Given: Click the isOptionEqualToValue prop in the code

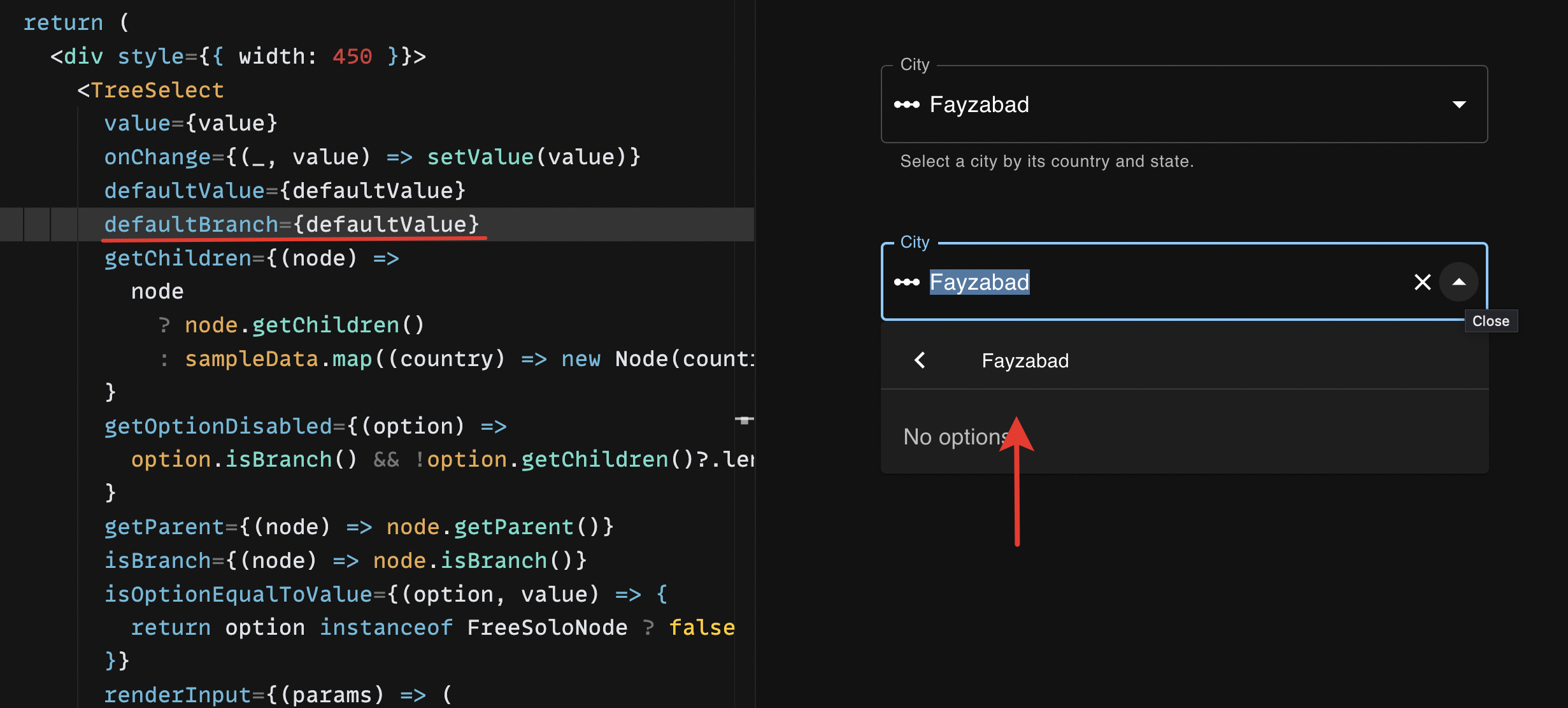Looking at the screenshot, I should point(239,593).
